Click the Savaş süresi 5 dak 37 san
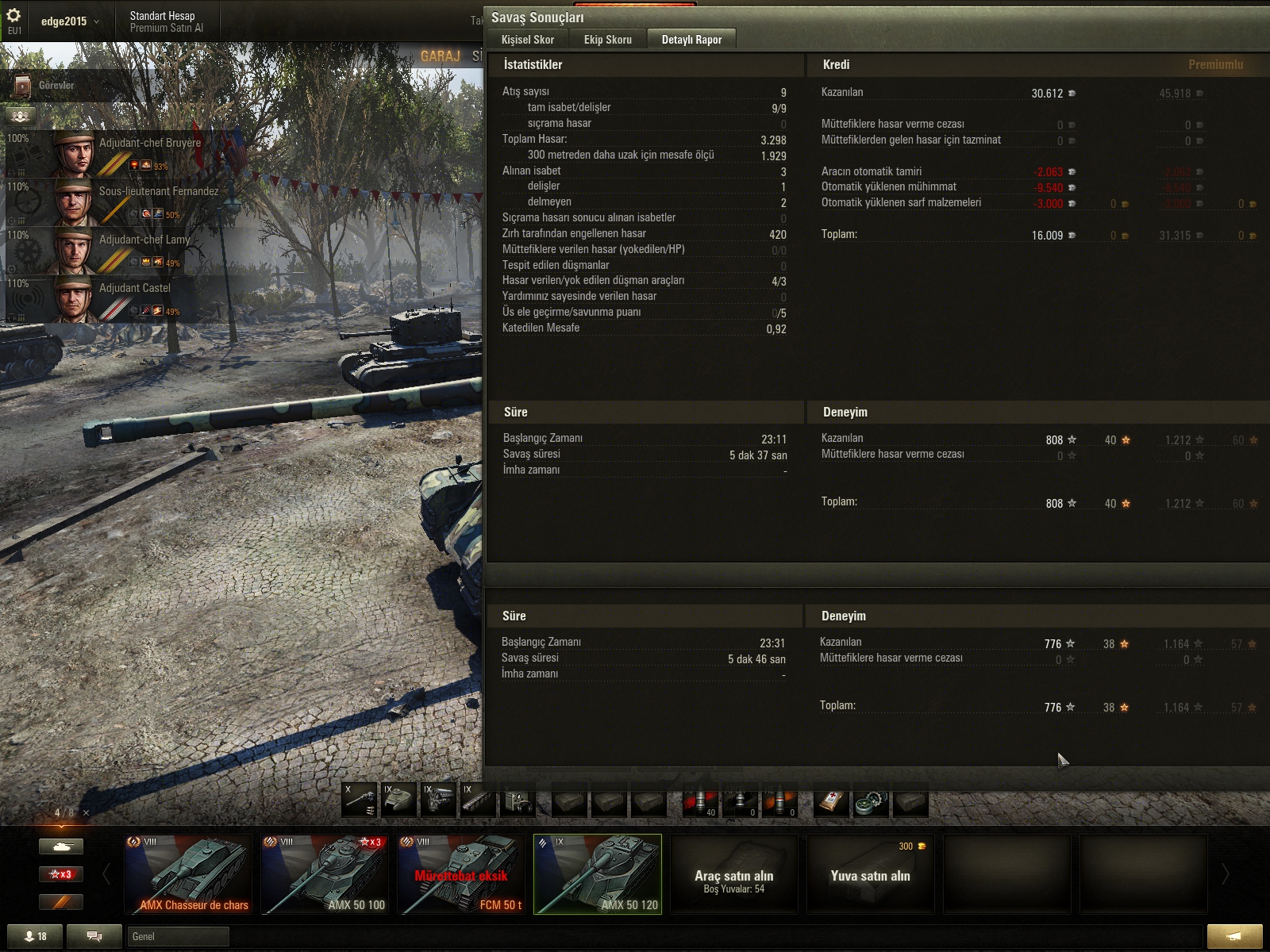The width and height of the screenshot is (1270, 952). (758, 455)
